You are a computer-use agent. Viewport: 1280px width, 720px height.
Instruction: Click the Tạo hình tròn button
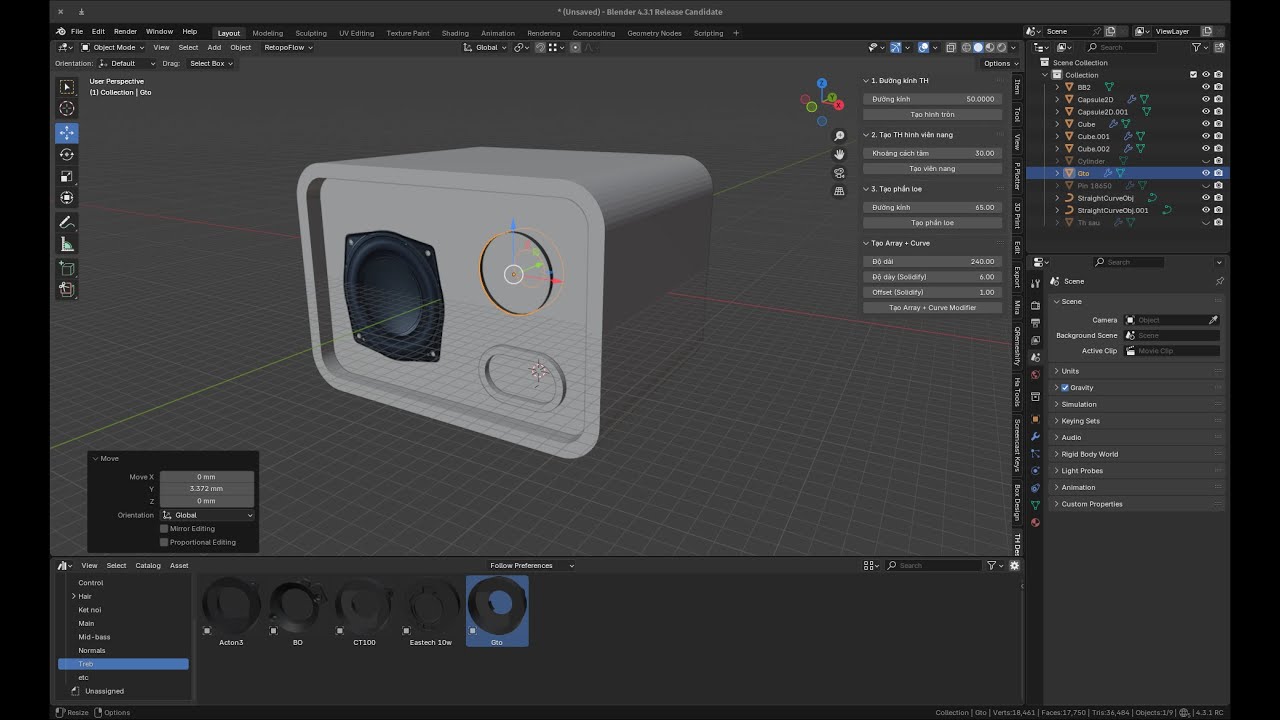click(932, 115)
